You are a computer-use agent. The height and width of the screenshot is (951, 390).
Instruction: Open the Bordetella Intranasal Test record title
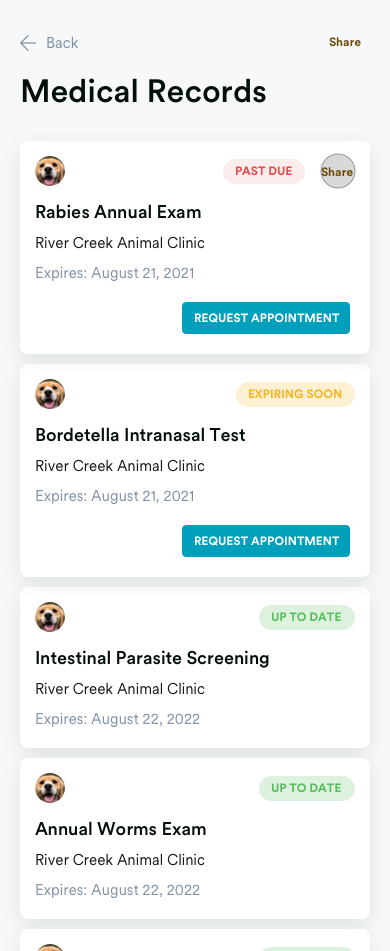click(x=140, y=435)
